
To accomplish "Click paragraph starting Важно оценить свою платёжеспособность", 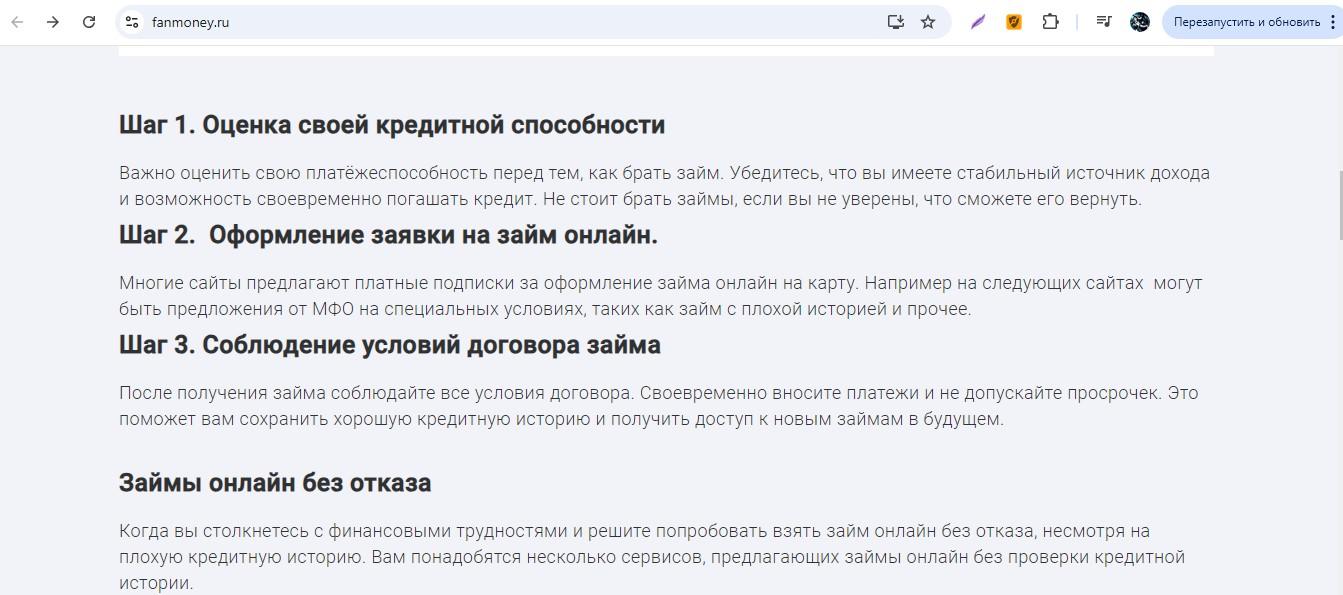I will (x=664, y=186).
